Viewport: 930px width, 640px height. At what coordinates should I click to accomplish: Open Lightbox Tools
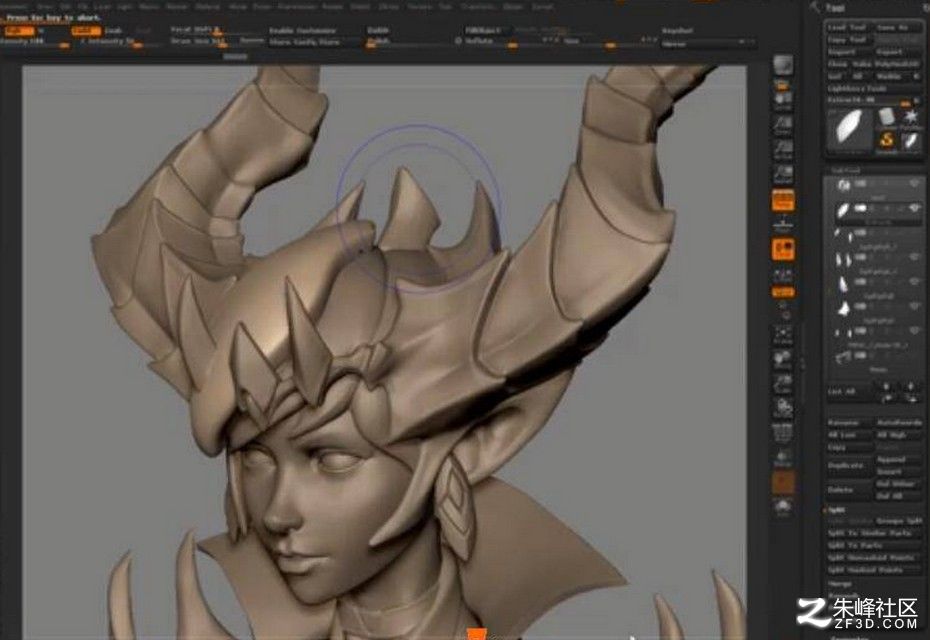[x=856, y=88]
